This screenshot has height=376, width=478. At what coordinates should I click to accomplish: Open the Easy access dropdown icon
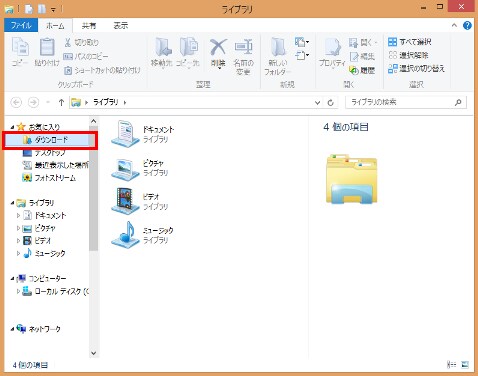pos(302,55)
